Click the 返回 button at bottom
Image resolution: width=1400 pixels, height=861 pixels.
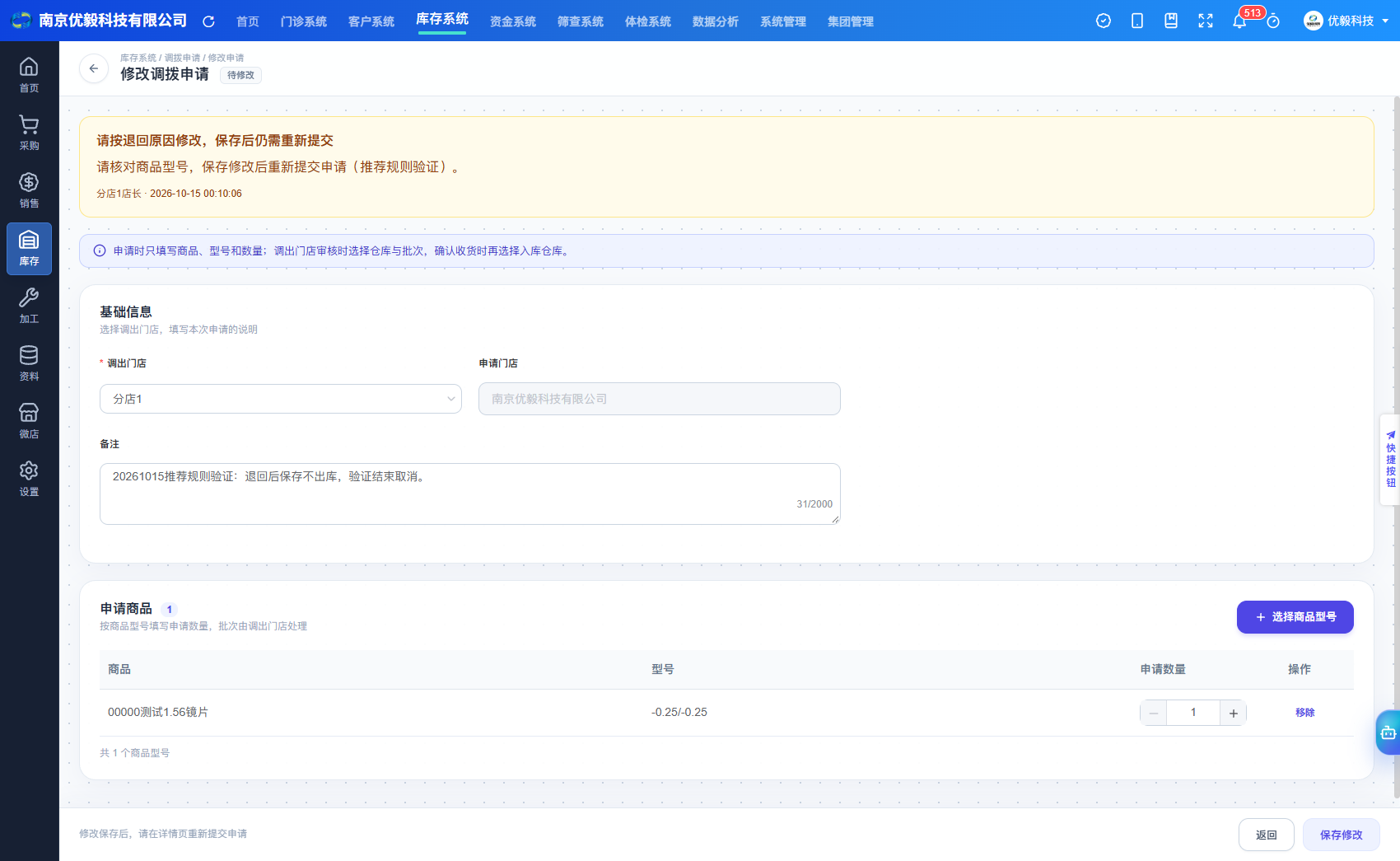click(1267, 835)
